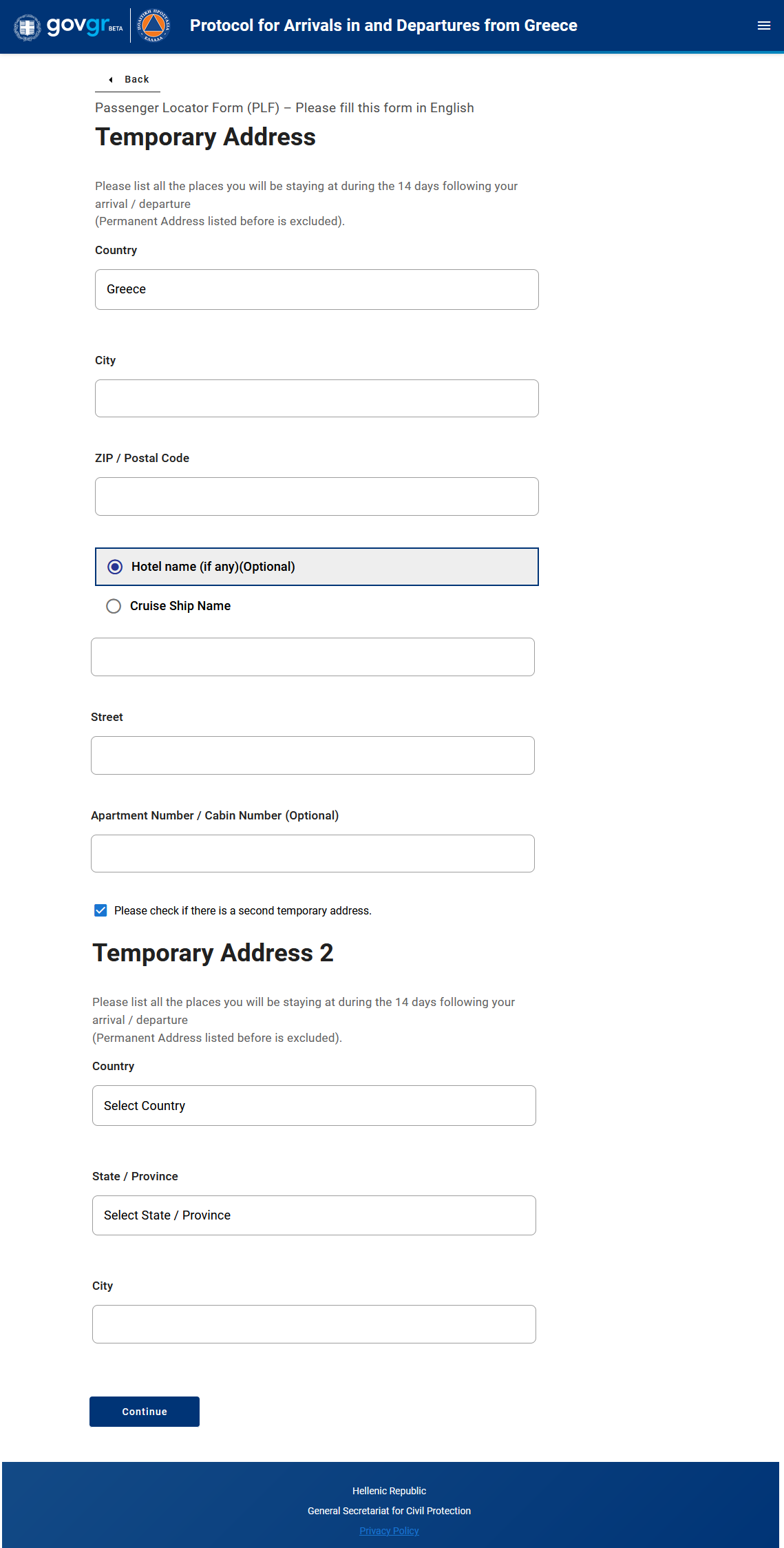Select the Hotel name radio button
This screenshot has height=1548, width=784.
pyautogui.click(x=116, y=567)
